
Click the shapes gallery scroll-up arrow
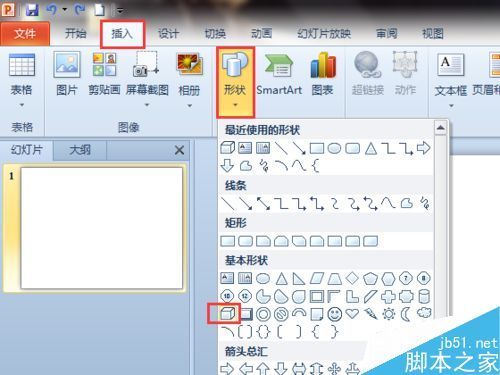pyautogui.click(x=441, y=128)
